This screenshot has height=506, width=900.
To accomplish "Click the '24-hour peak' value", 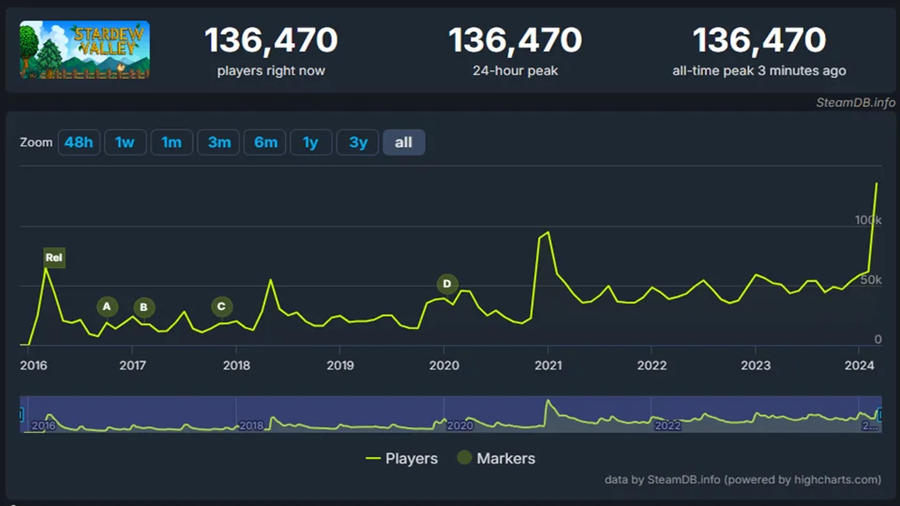I will click(515, 40).
